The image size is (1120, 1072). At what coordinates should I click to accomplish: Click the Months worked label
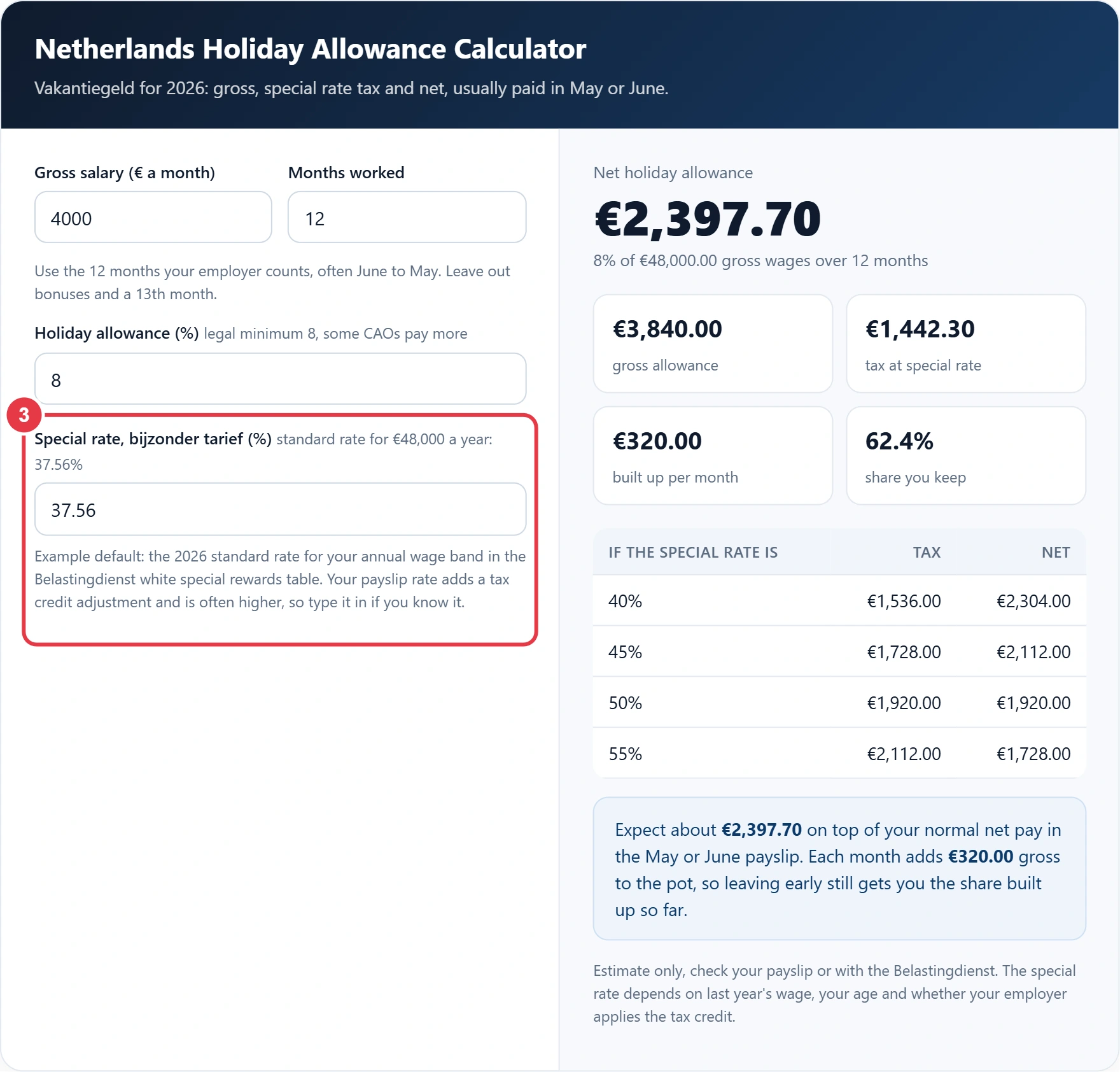point(346,173)
